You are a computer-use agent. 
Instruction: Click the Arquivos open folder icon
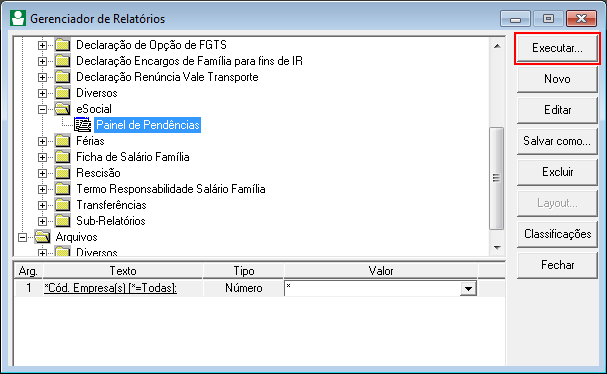(x=42, y=237)
